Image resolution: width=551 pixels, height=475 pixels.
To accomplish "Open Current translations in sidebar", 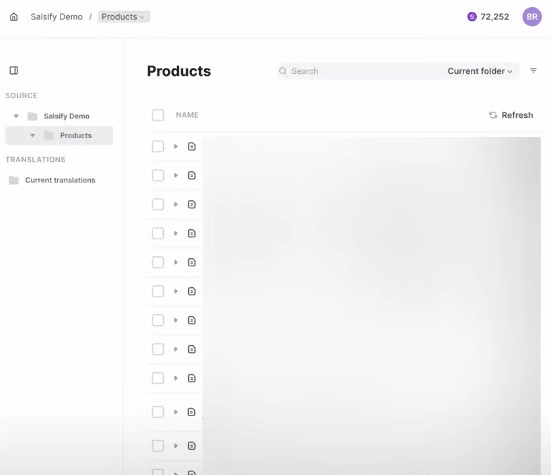I will (60, 180).
